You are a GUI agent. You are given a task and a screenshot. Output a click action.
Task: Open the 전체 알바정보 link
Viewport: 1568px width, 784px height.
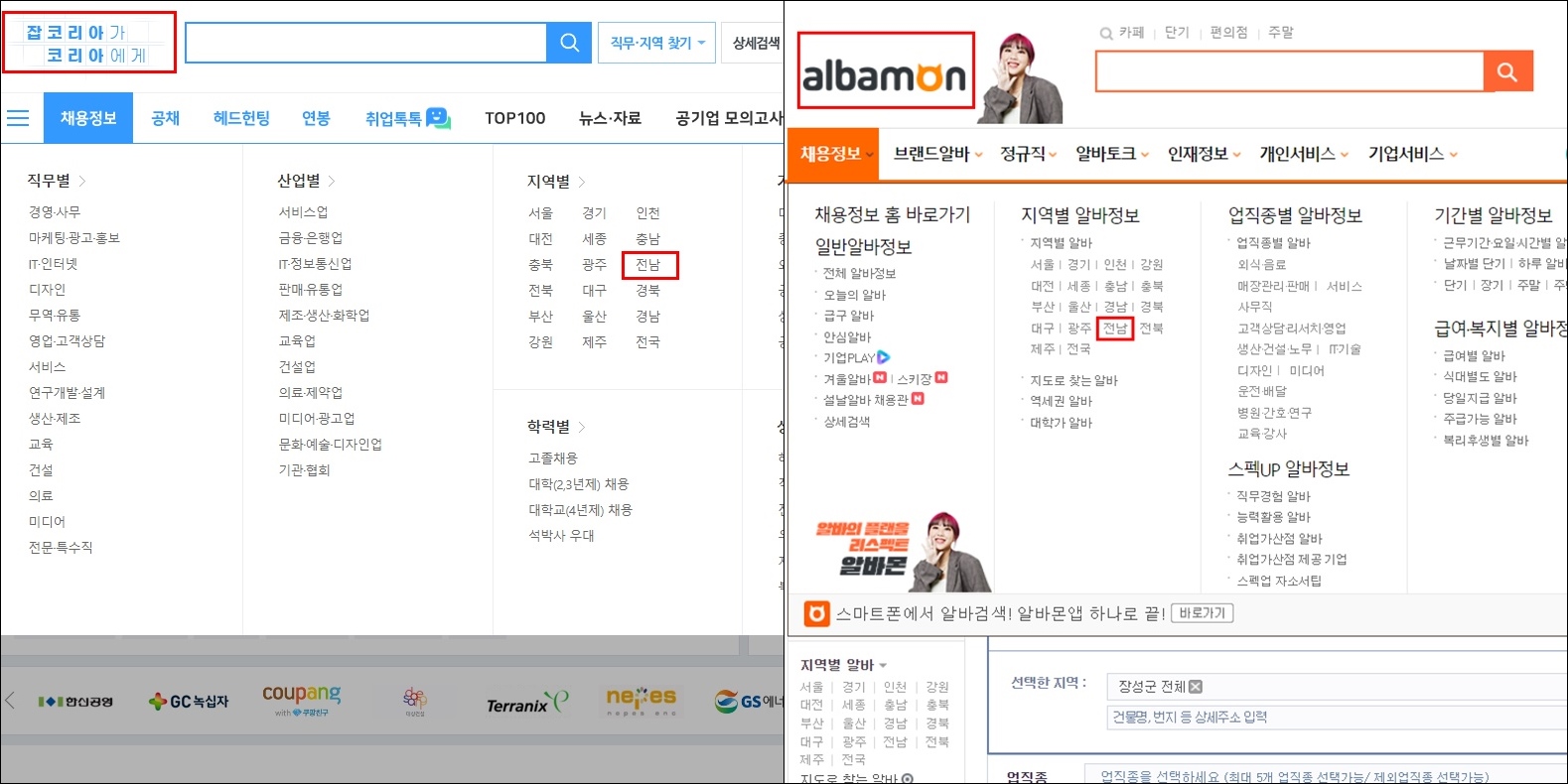click(x=859, y=273)
